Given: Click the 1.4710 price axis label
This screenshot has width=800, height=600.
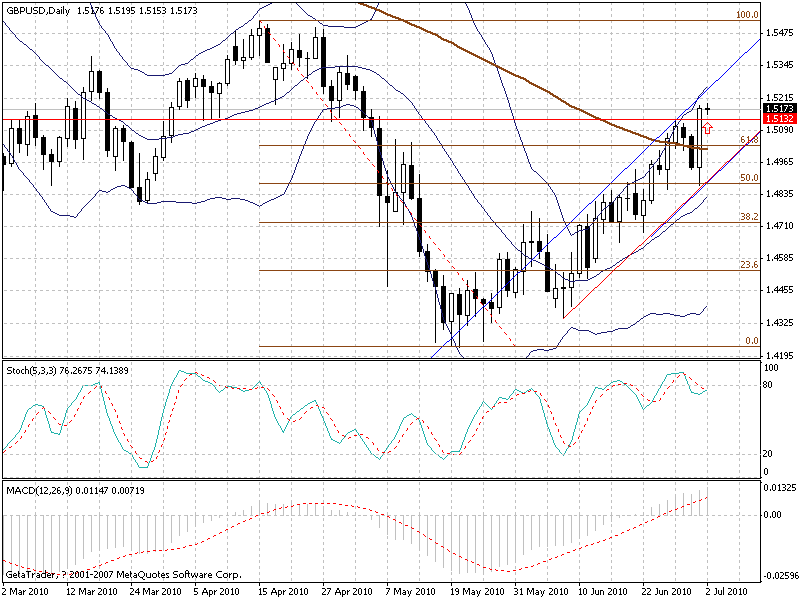Looking at the screenshot, I should click(780, 226).
